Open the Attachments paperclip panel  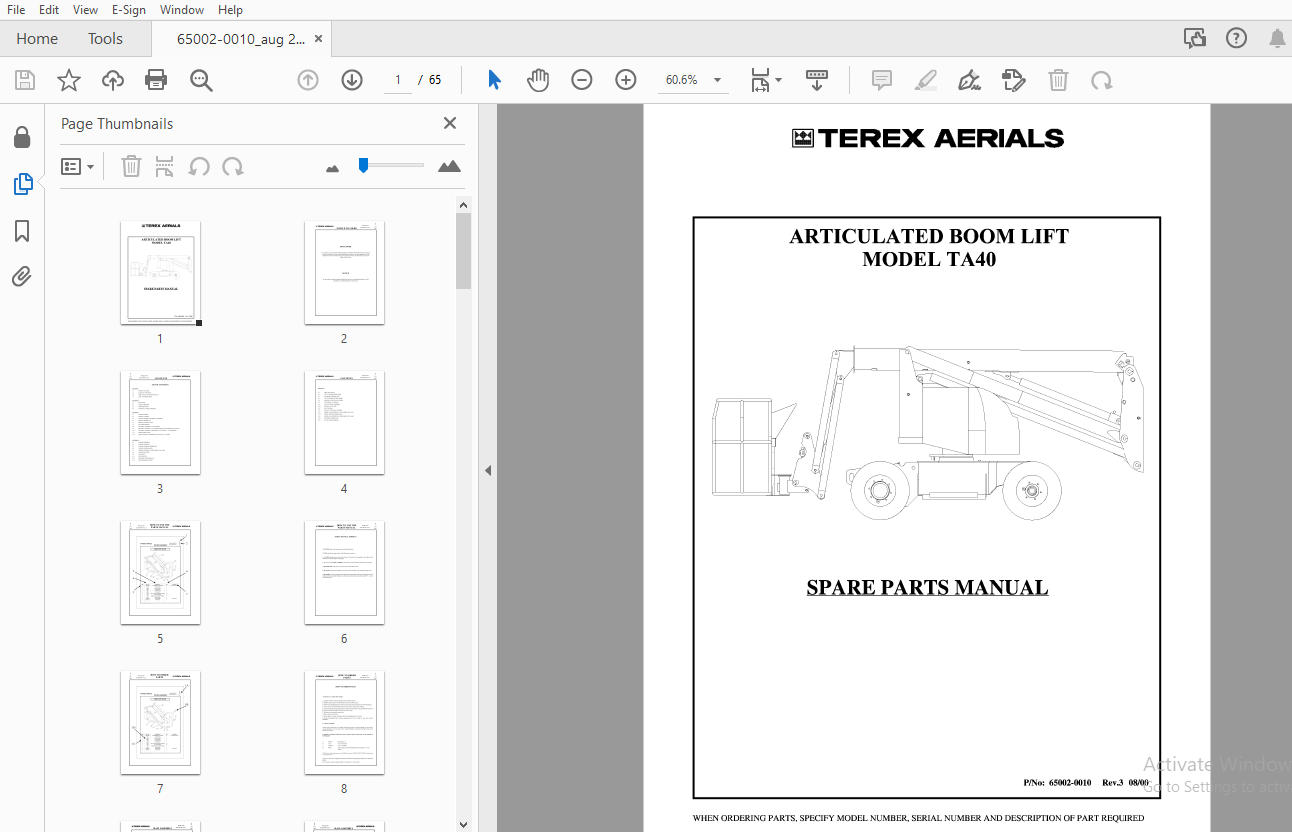tap(22, 277)
